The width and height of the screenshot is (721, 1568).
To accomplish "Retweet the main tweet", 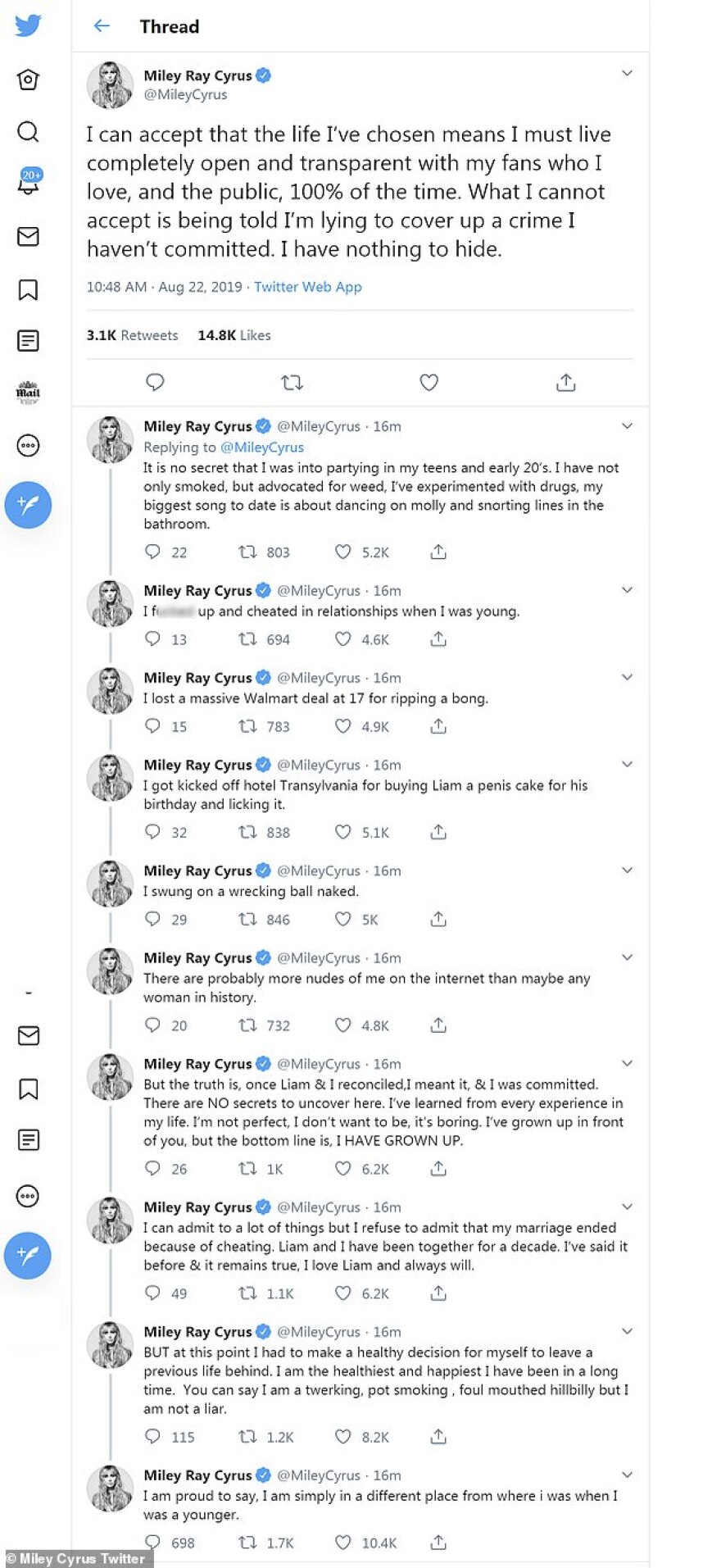I will pos(292,383).
